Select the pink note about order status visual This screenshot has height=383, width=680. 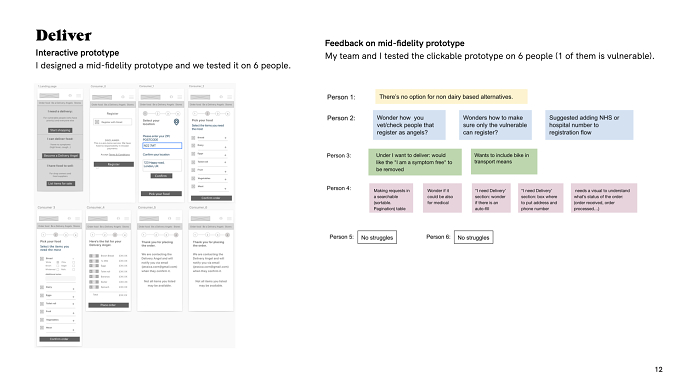(x=604, y=198)
